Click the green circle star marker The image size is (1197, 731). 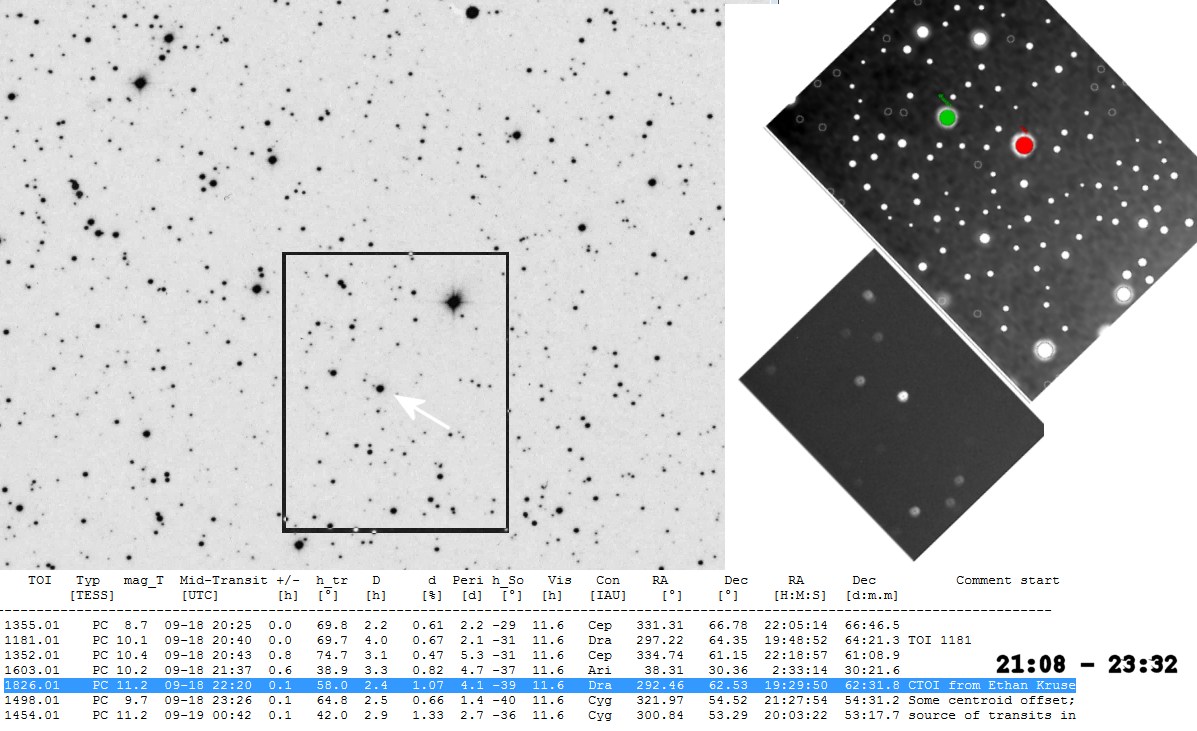pos(947,117)
